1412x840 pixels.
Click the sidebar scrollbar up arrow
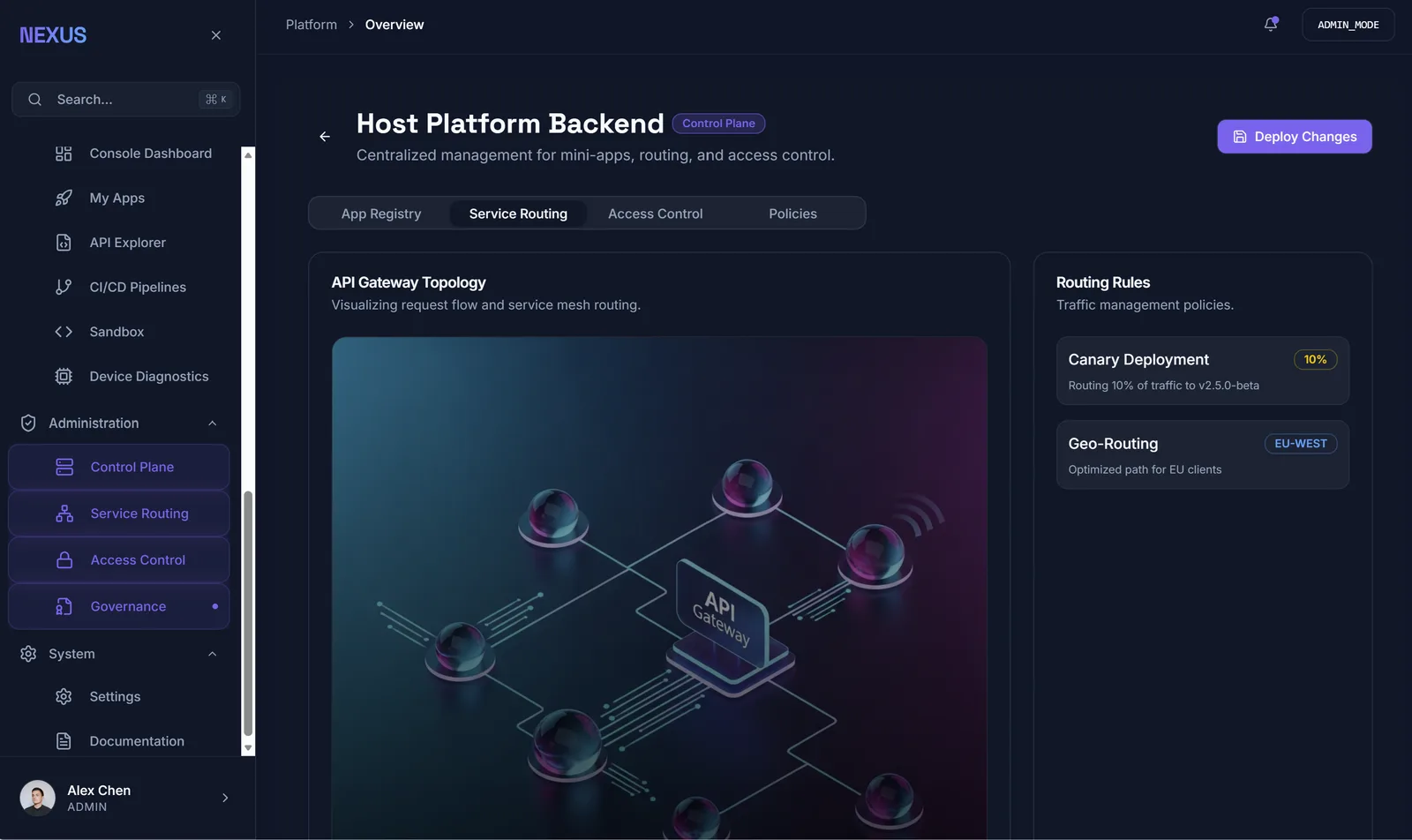(248, 155)
